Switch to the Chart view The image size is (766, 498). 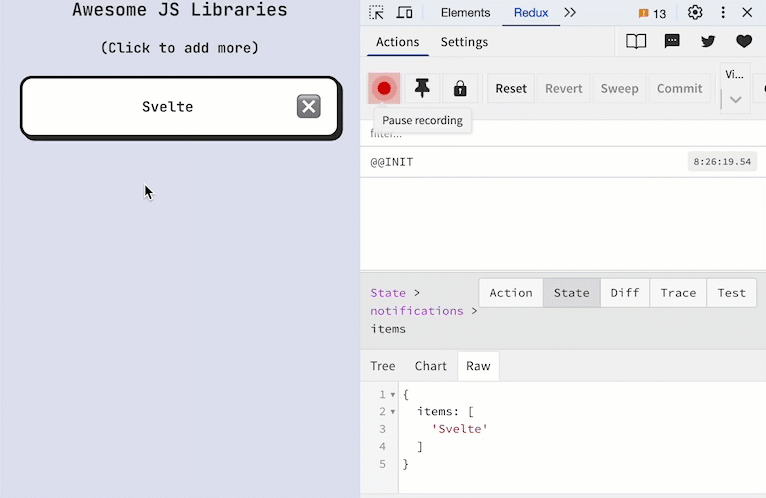tap(430, 366)
